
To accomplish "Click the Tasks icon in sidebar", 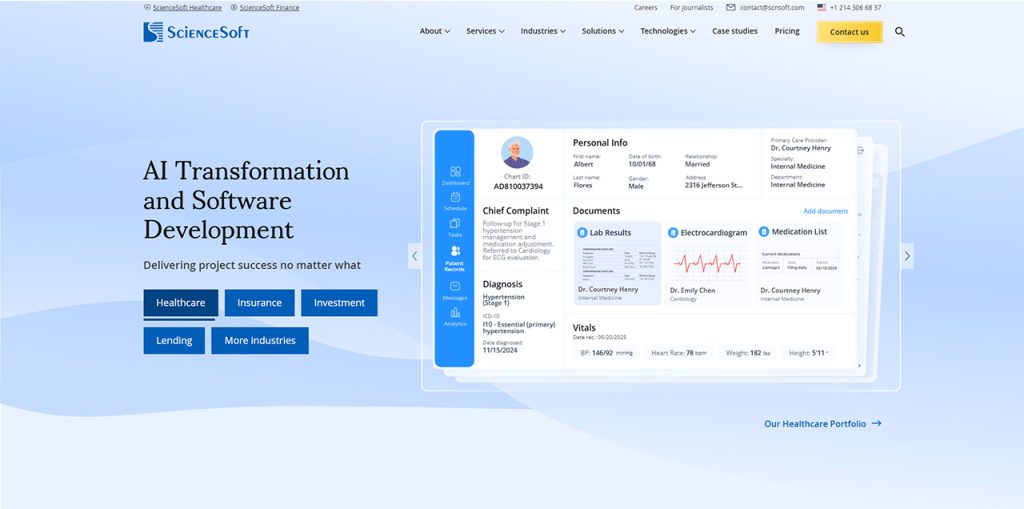I will pyautogui.click(x=455, y=223).
